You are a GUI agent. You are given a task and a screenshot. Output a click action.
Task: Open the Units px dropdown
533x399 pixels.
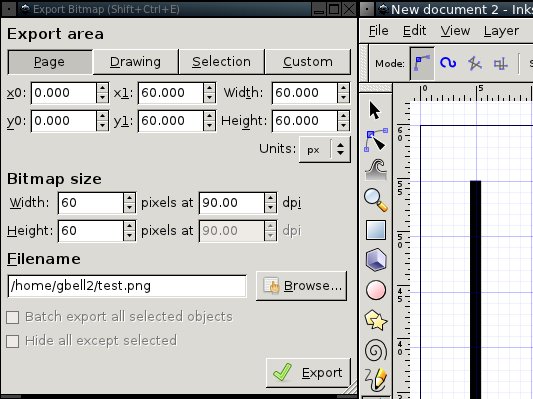[x=325, y=150]
